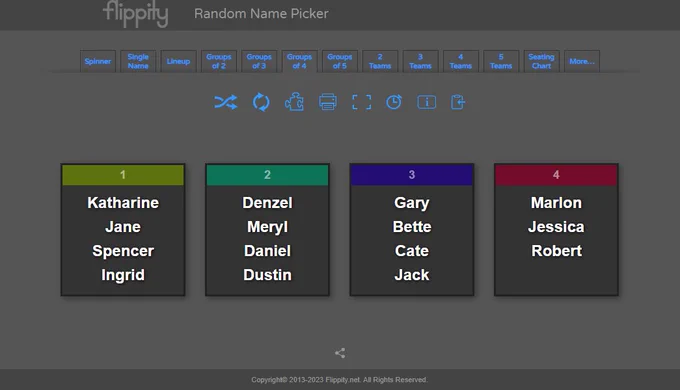This screenshot has width=680, height=390.
Task: Select the name Bette
Action: coord(412,227)
